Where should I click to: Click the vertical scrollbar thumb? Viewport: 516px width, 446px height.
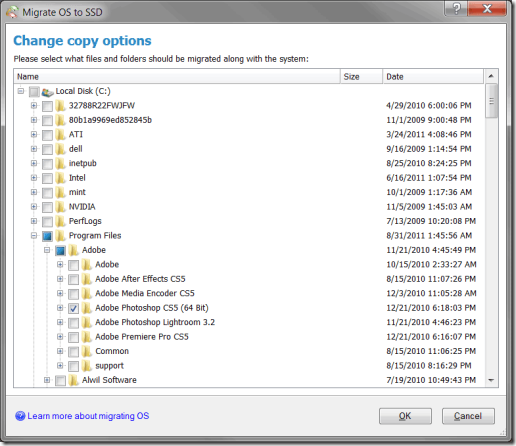point(491,101)
